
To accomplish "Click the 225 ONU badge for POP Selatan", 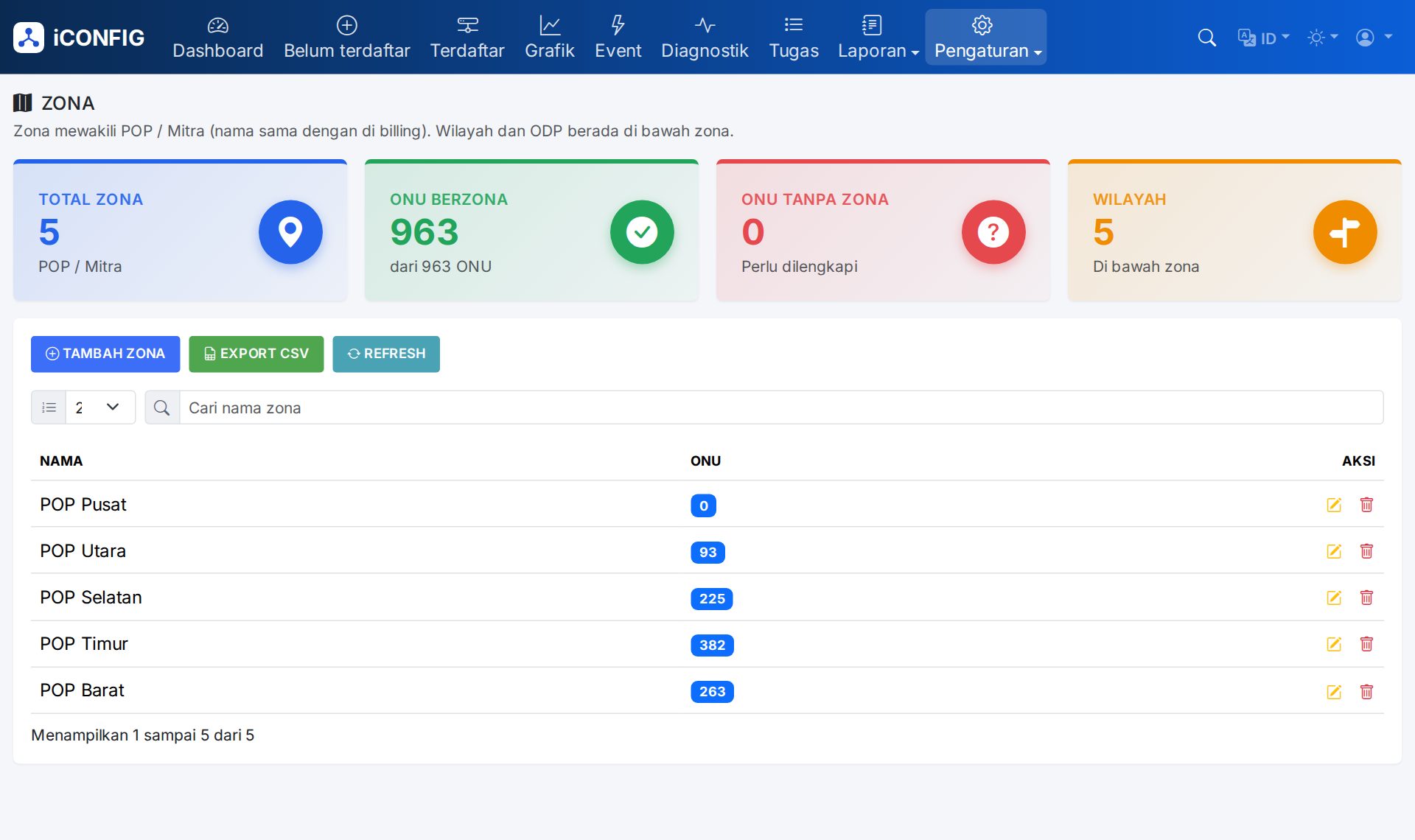I will [x=712, y=598].
